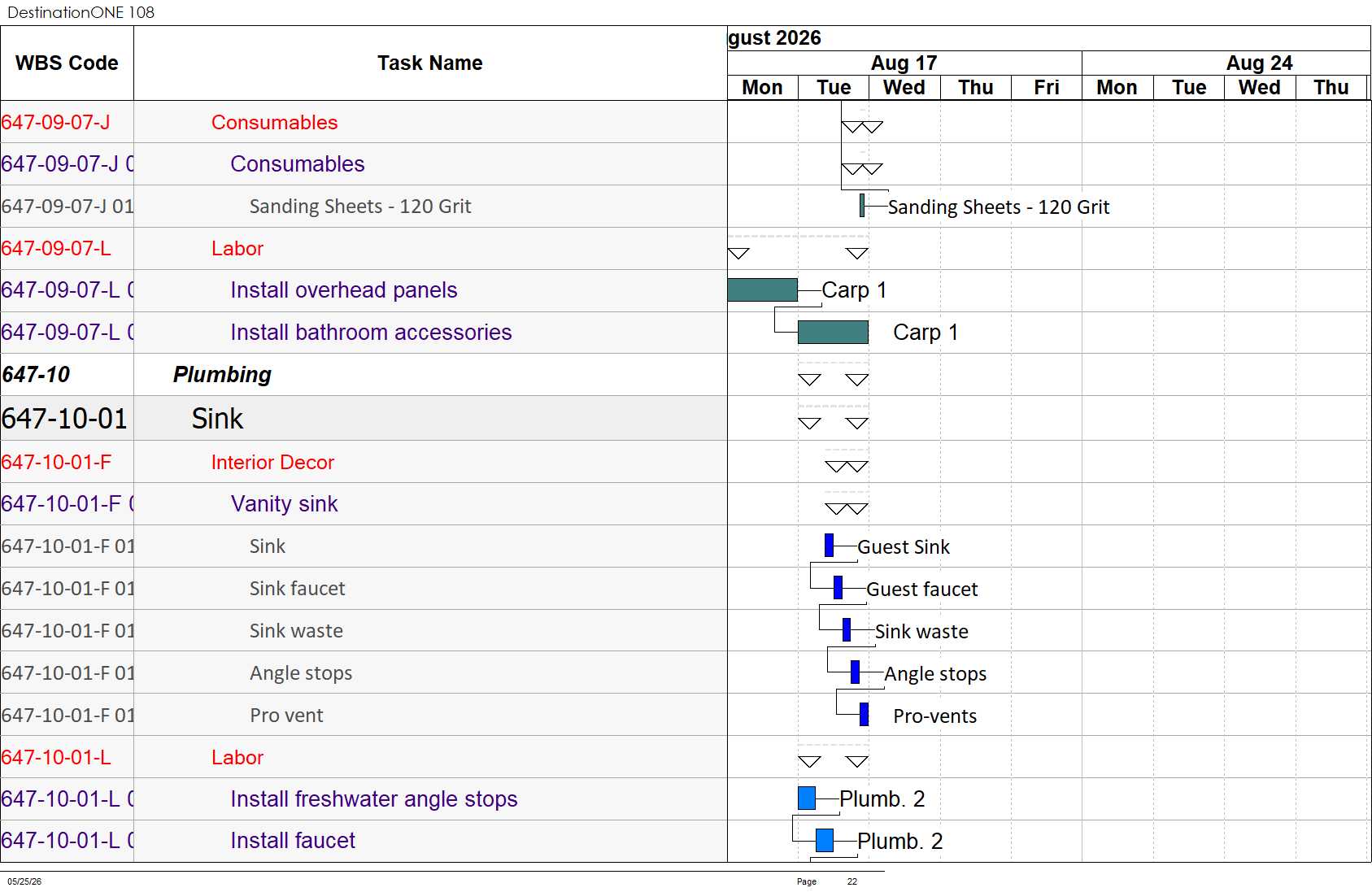Click the Install bathroom accessories Gantt bar
The height and width of the screenshot is (892, 1372).
tap(833, 332)
